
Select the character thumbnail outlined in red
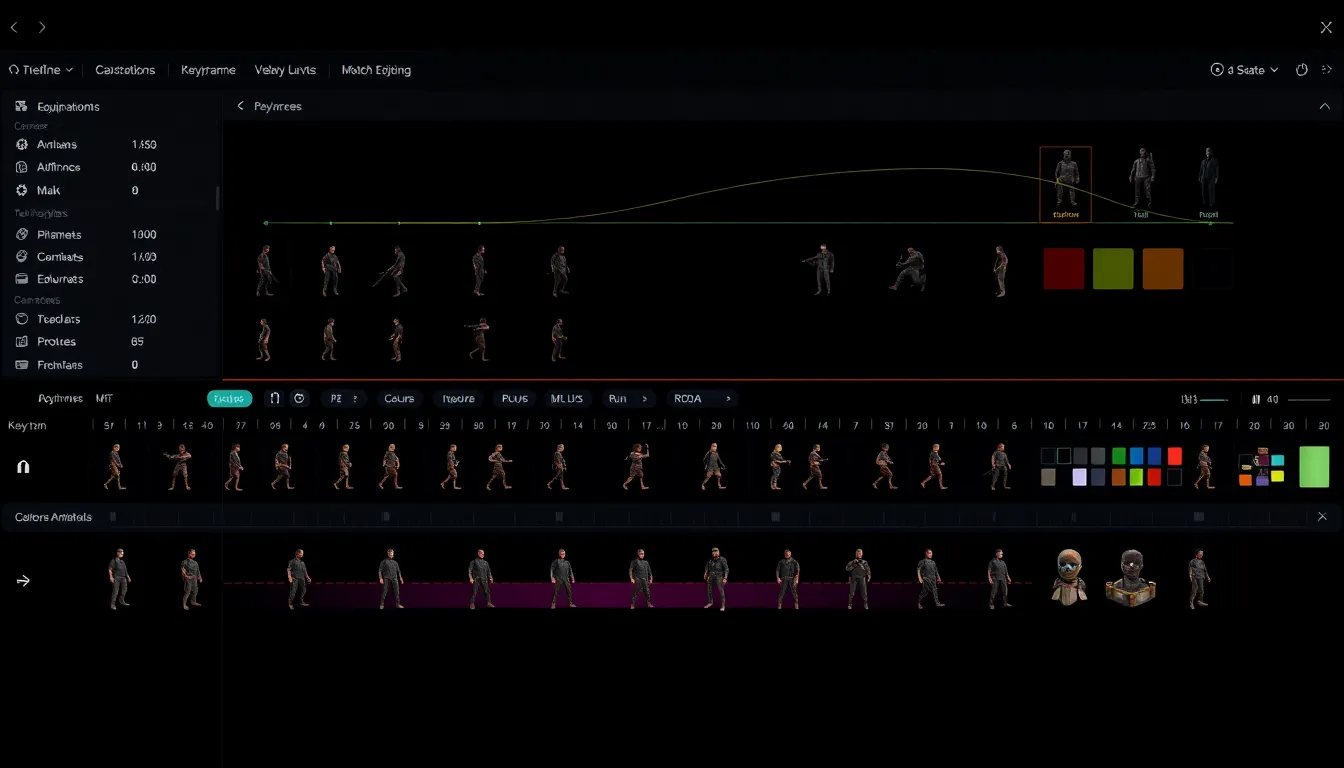1065,183
